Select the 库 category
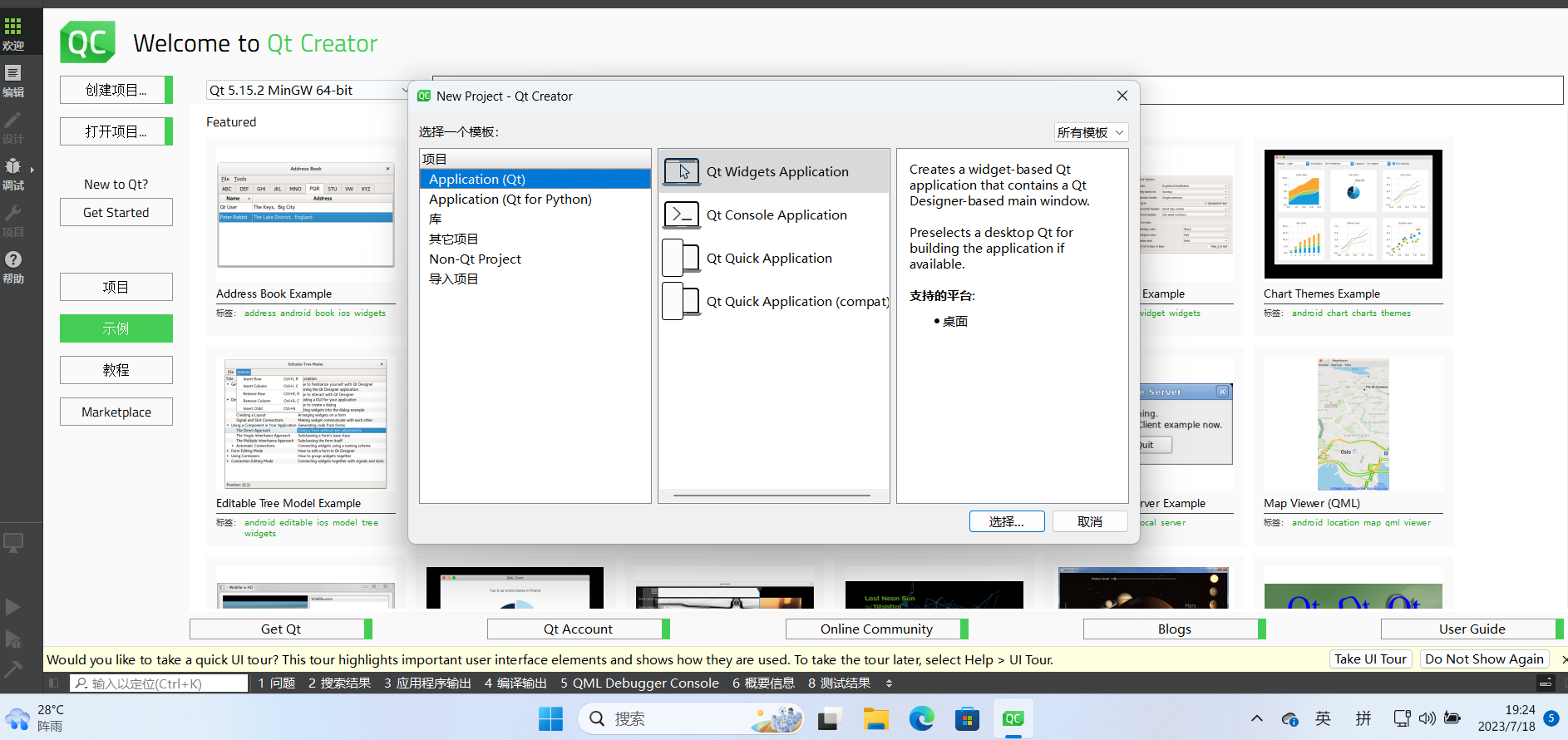Image resolution: width=1568 pixels, height=740 pixels. (535, 219)
